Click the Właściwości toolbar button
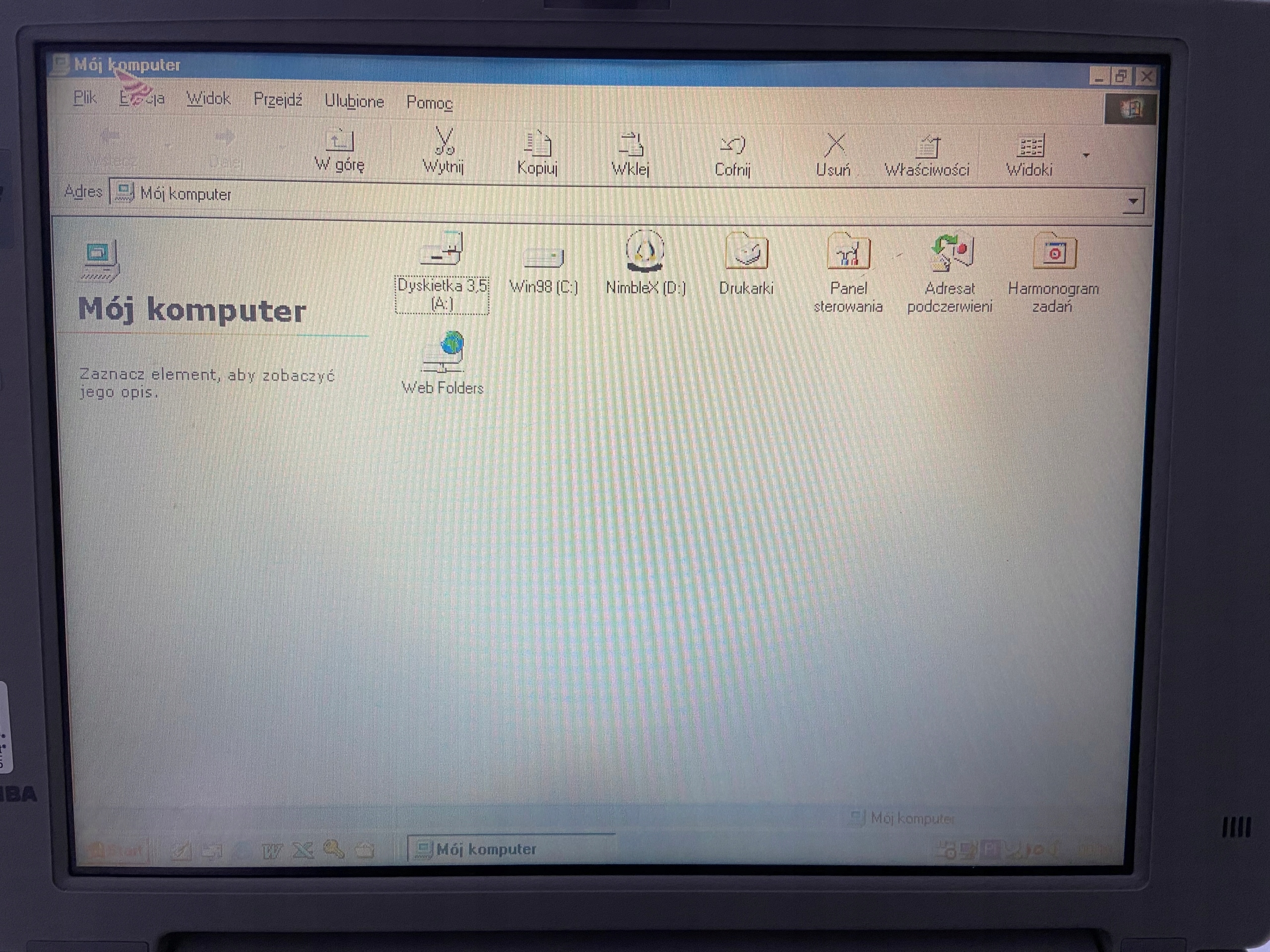The image size is (1270, 952). tap(927, 155)
